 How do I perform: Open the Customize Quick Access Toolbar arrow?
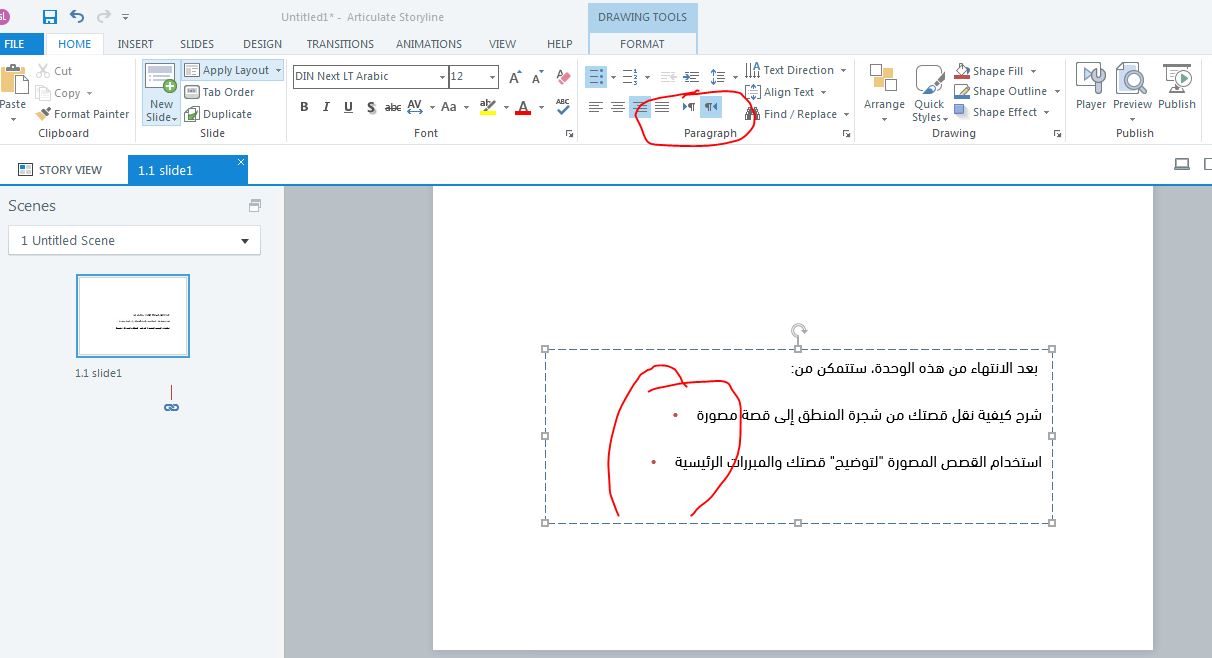click(125, 17)
